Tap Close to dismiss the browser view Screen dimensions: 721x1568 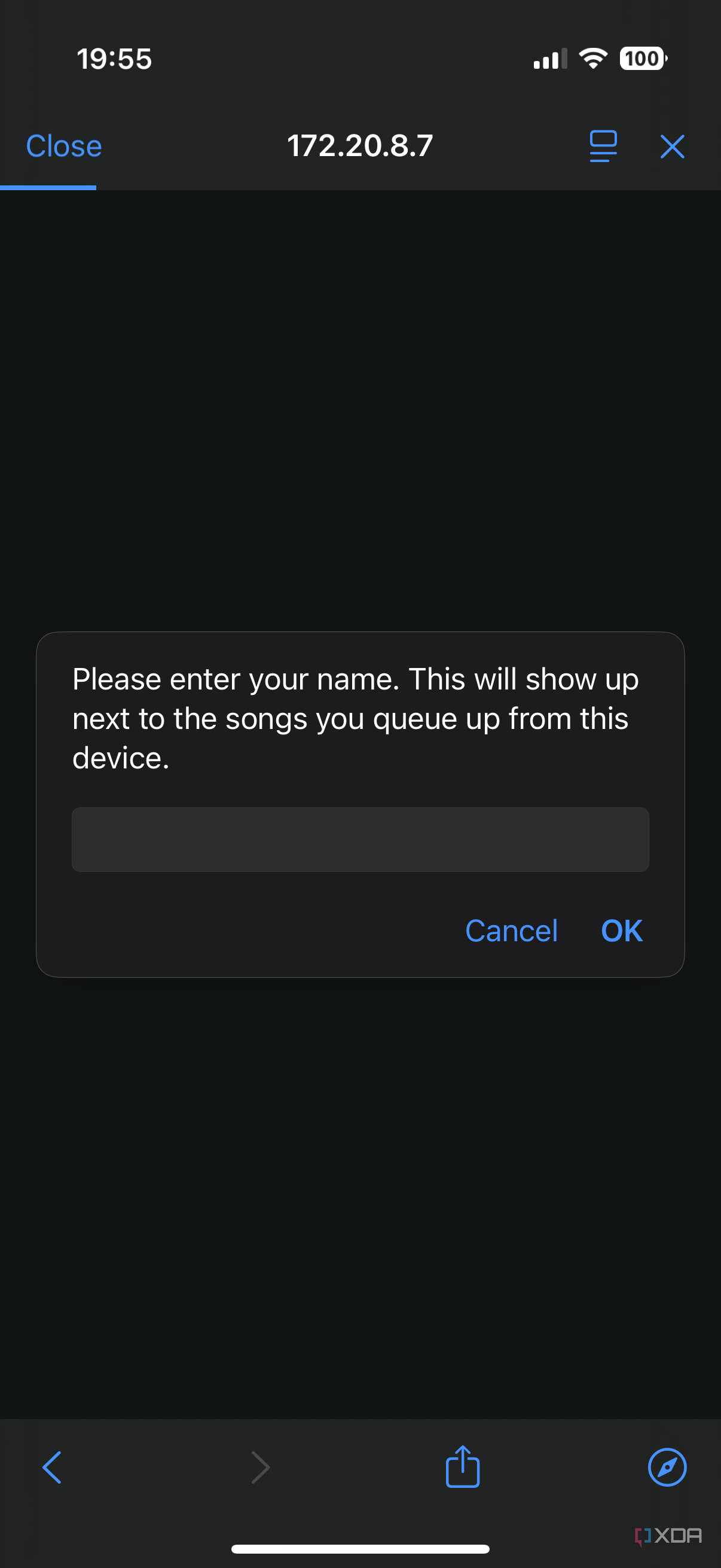(64, 146)
